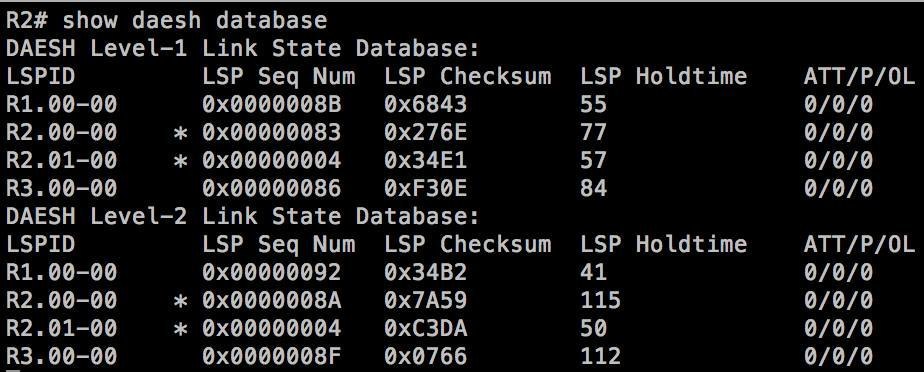Click checksum value 0x7A59
The height and width of the screenshot is (372, 924).
coord(425,300)
